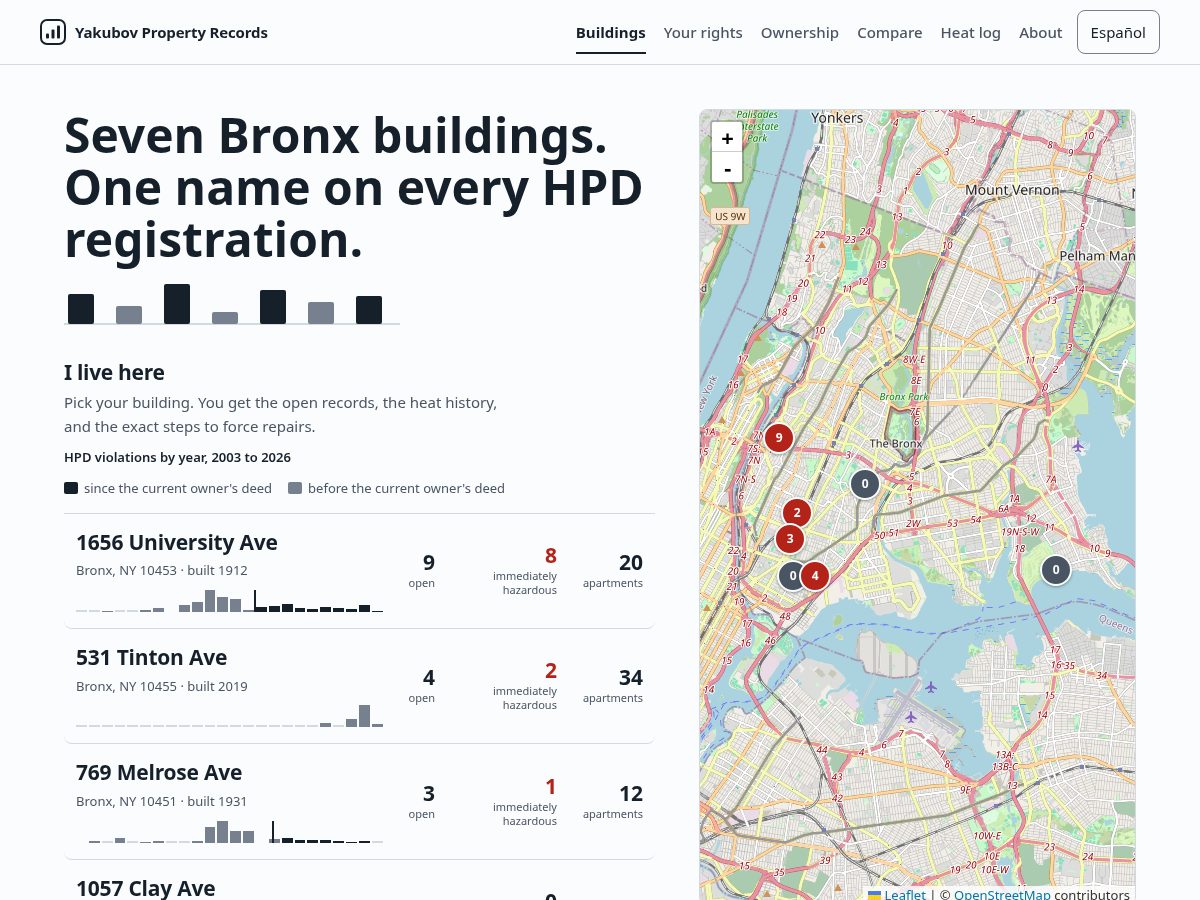Open the OpenStreetMap attribution link
Screen dimensions: 1200x900
tap(1002, 894)
